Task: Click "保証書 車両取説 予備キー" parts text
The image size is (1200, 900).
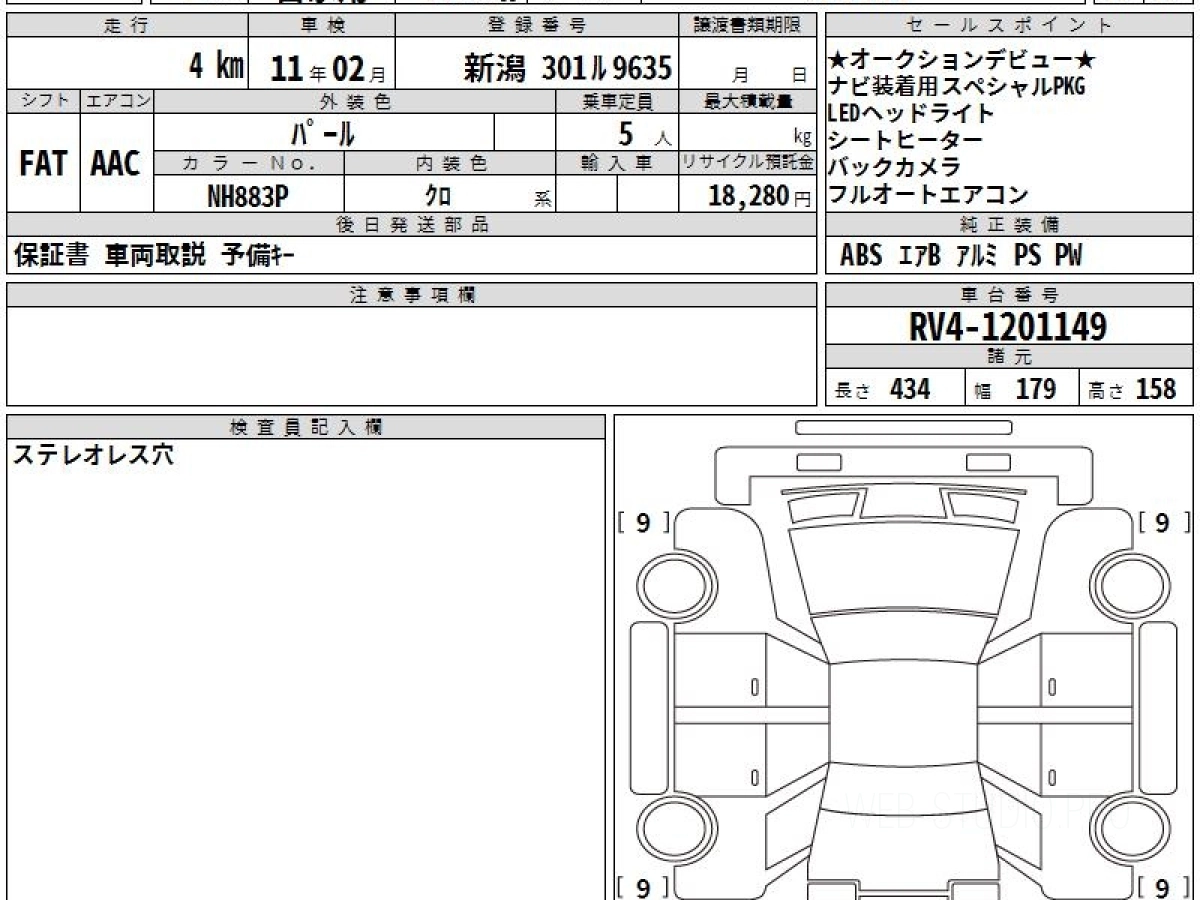Action: pos(154,256)
